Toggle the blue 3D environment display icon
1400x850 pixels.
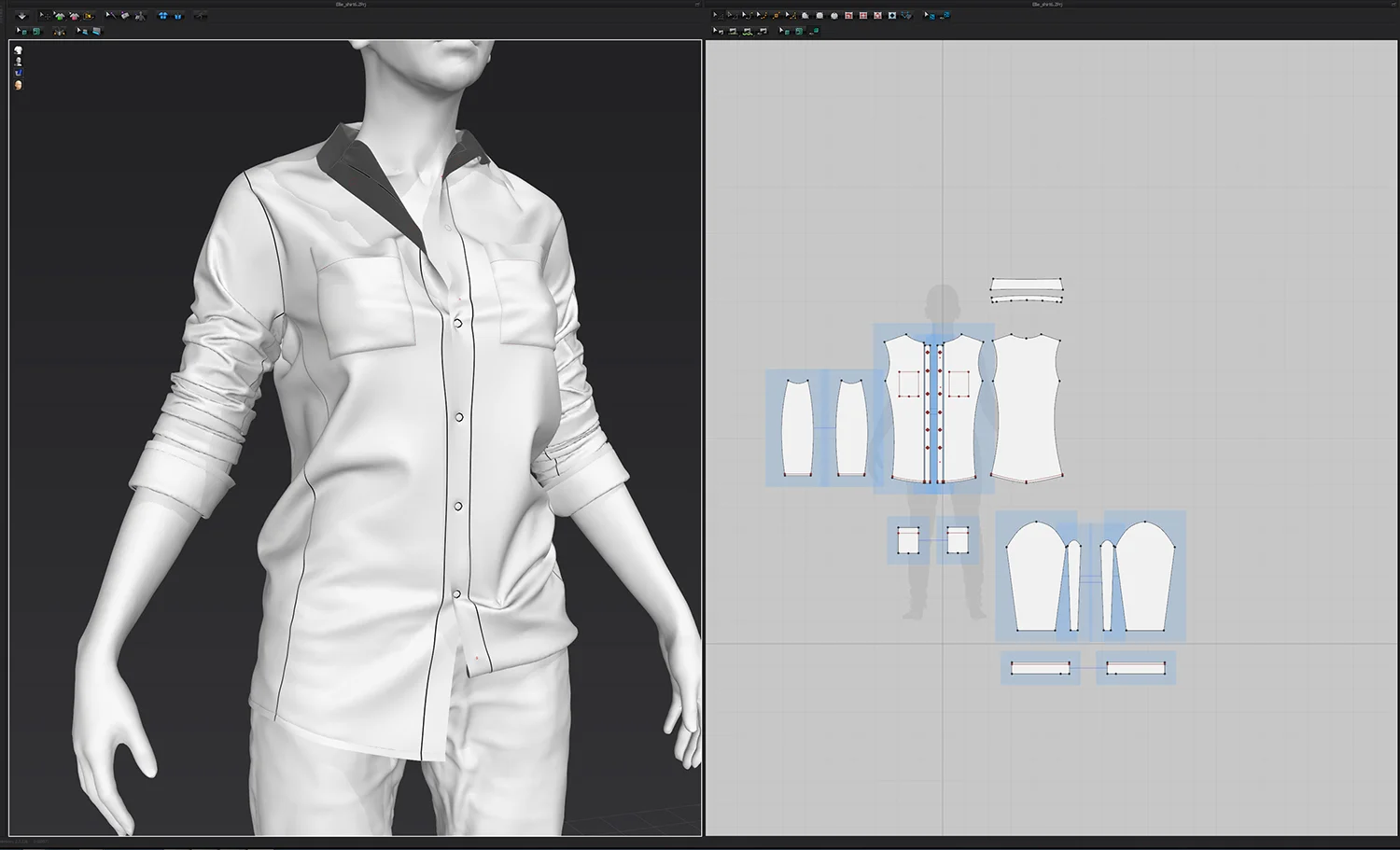(x=18, y=73)
